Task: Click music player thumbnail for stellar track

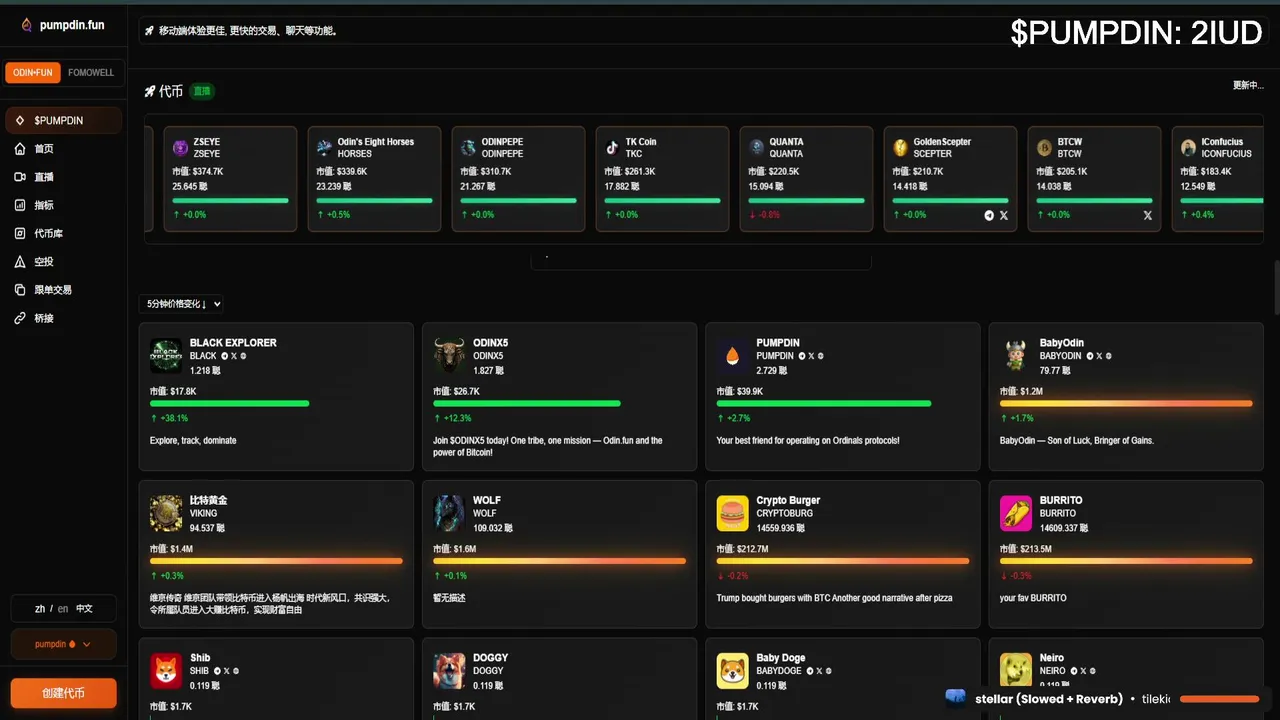Action: (x=956, y=697)
